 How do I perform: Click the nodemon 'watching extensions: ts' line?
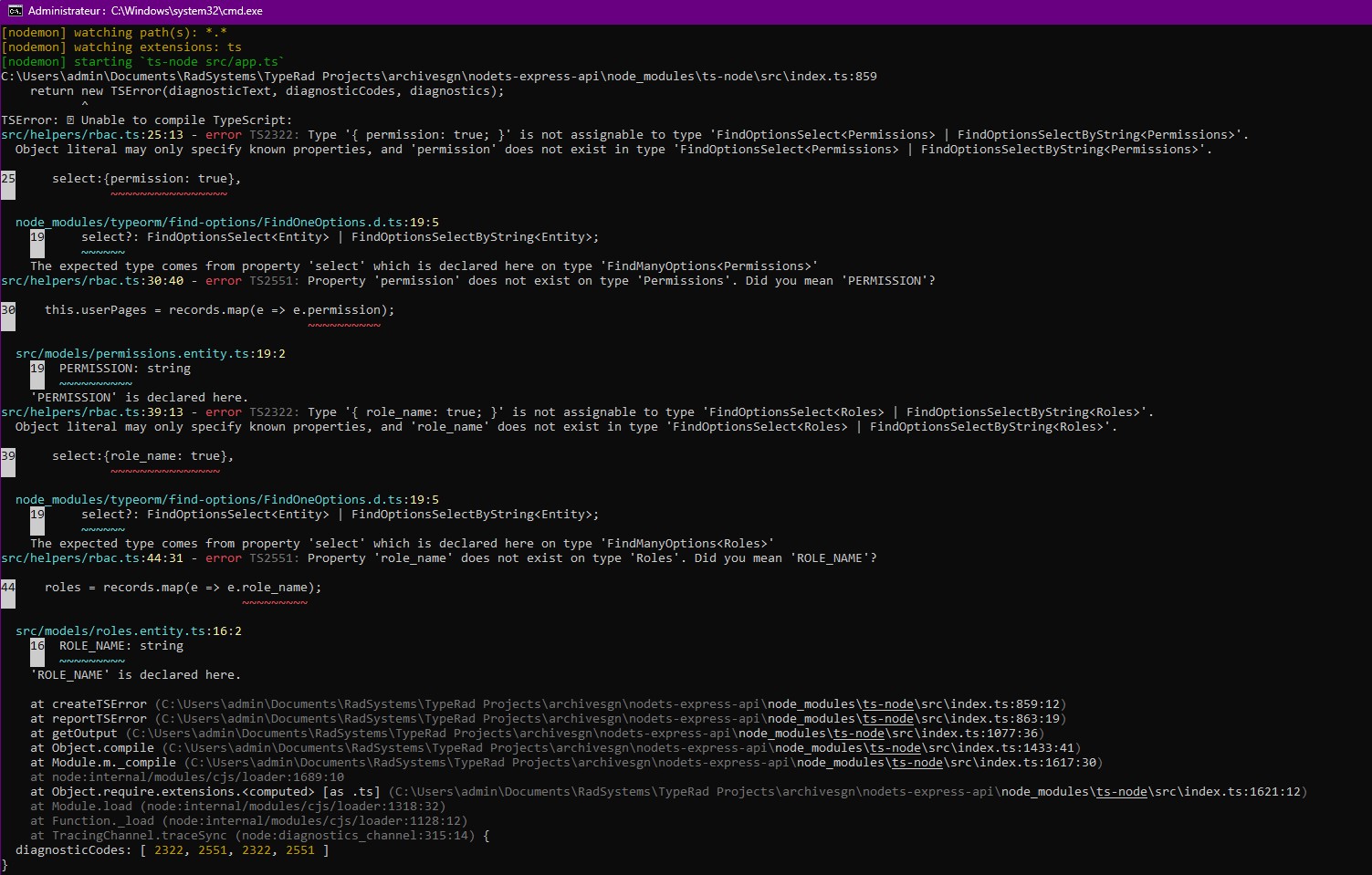[x=121, y=47]
